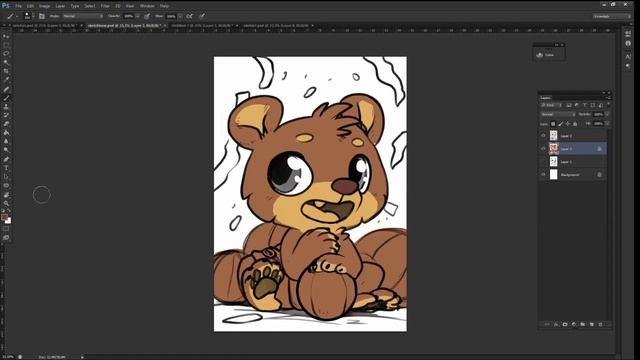Open layer Fill dropdown arrow
This screenshot has width=640, height=360.
[x=607, y=123]
